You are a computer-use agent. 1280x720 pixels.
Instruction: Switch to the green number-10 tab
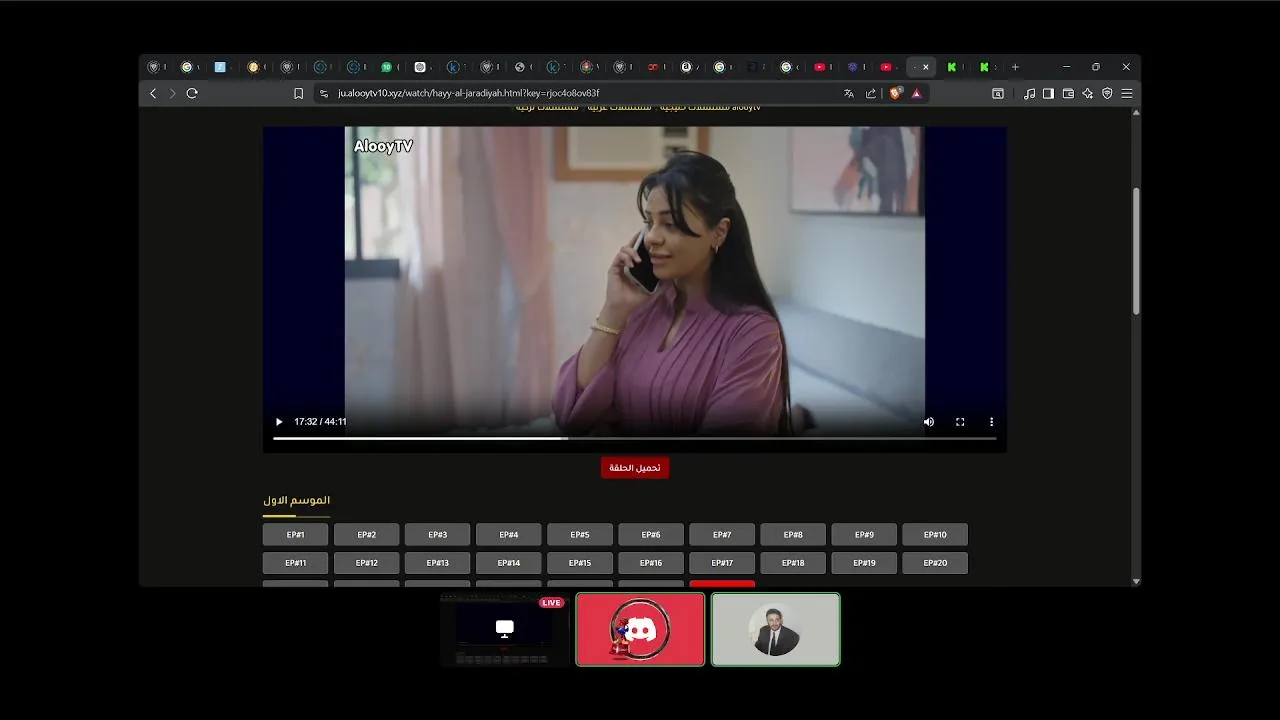[387, 67]
